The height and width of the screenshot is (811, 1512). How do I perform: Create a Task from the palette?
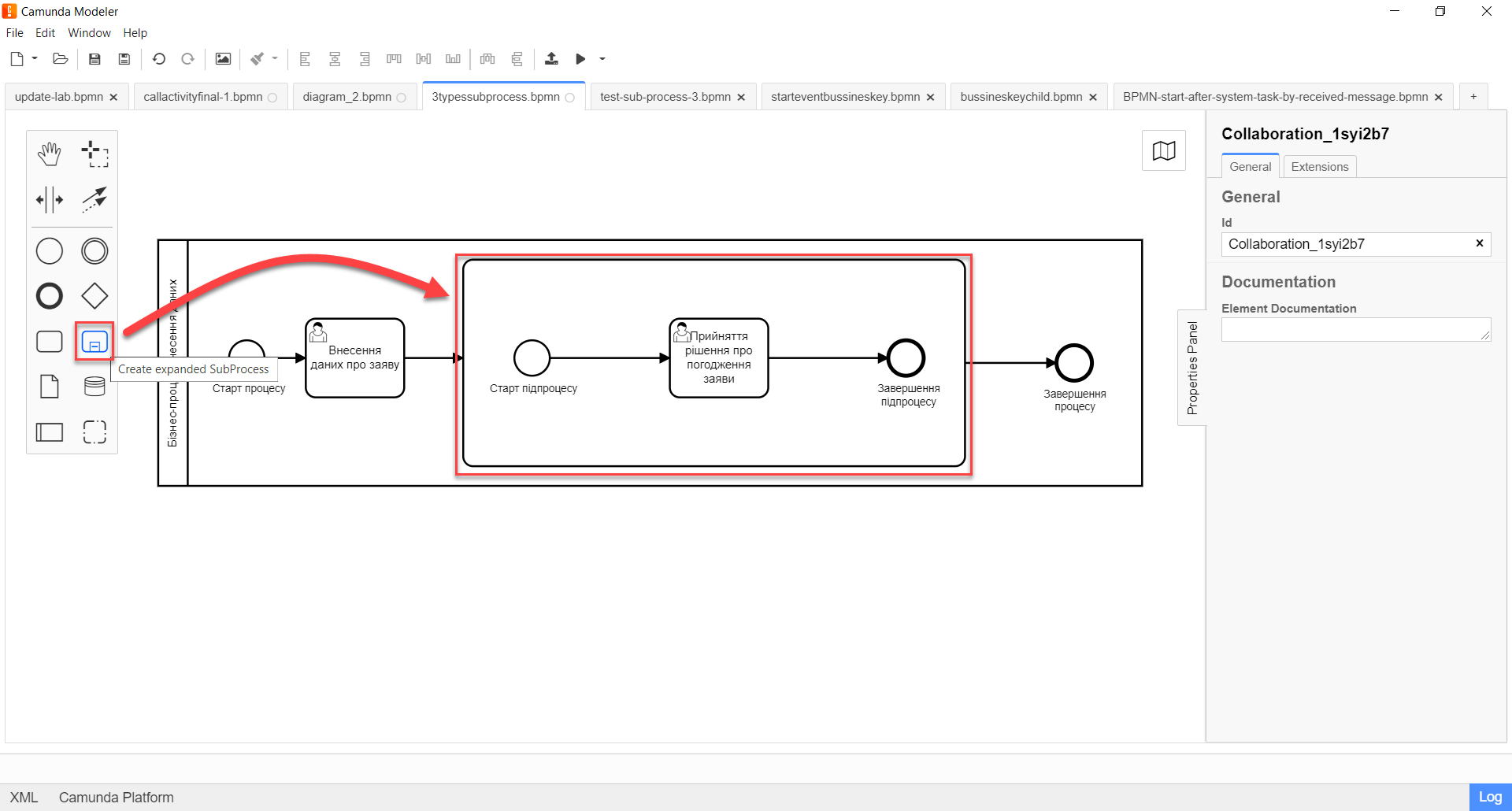[x=50, y=342]
